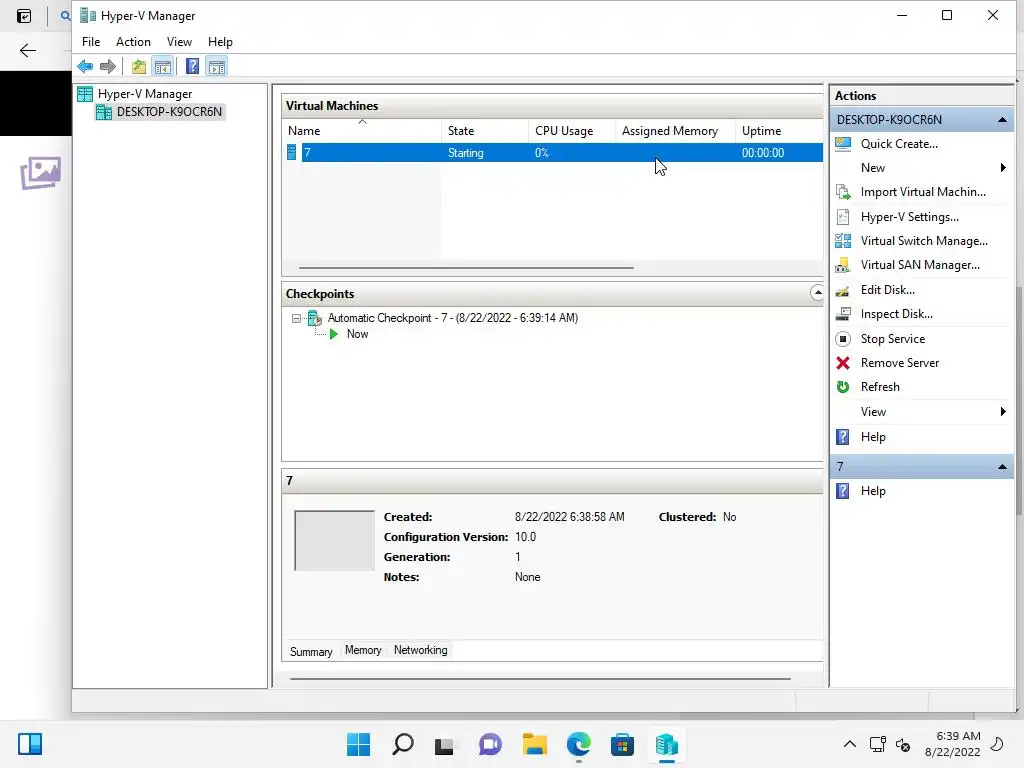Screen dimensions: 1024x768
Task: Click the red X Remove Server icon
Action: 843,363
